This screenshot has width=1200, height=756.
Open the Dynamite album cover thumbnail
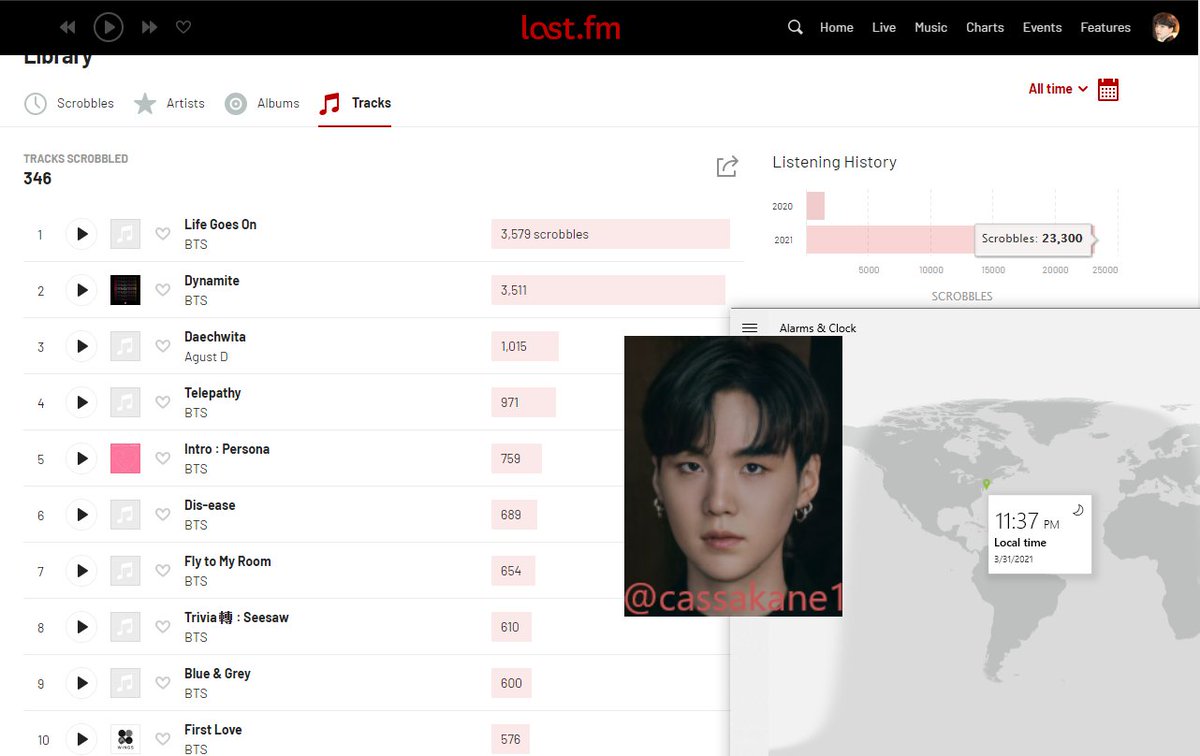125,290
